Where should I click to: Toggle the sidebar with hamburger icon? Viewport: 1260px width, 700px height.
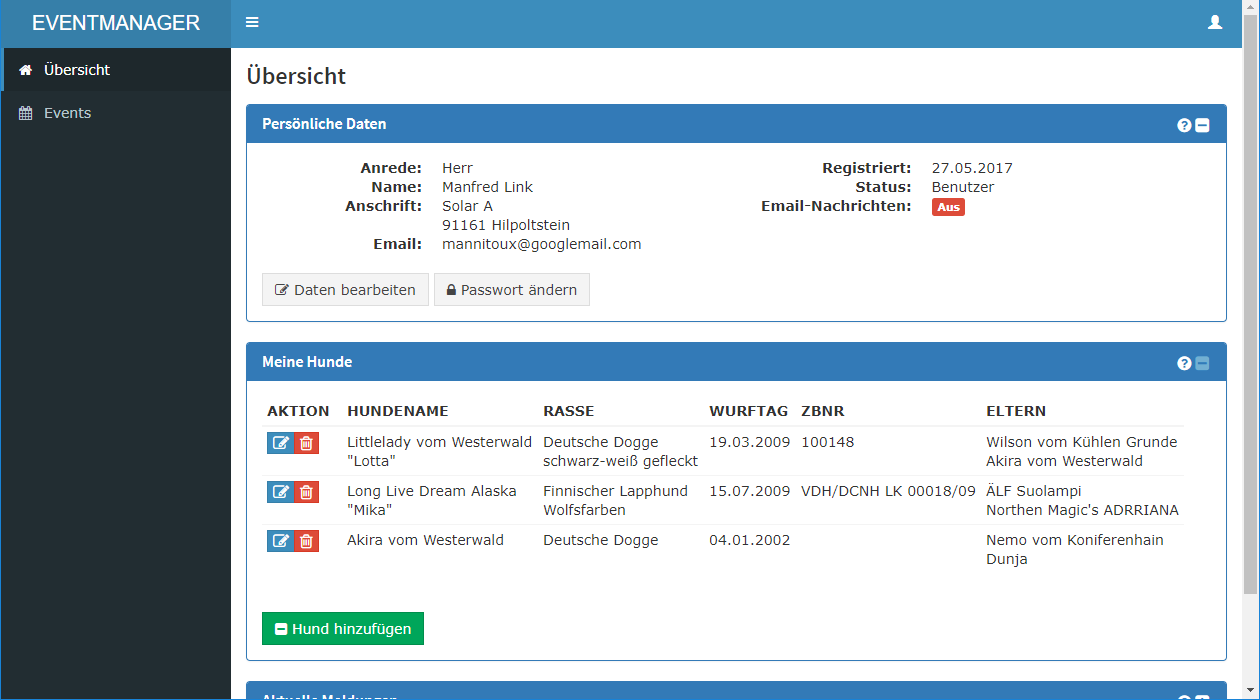(252, 23)
